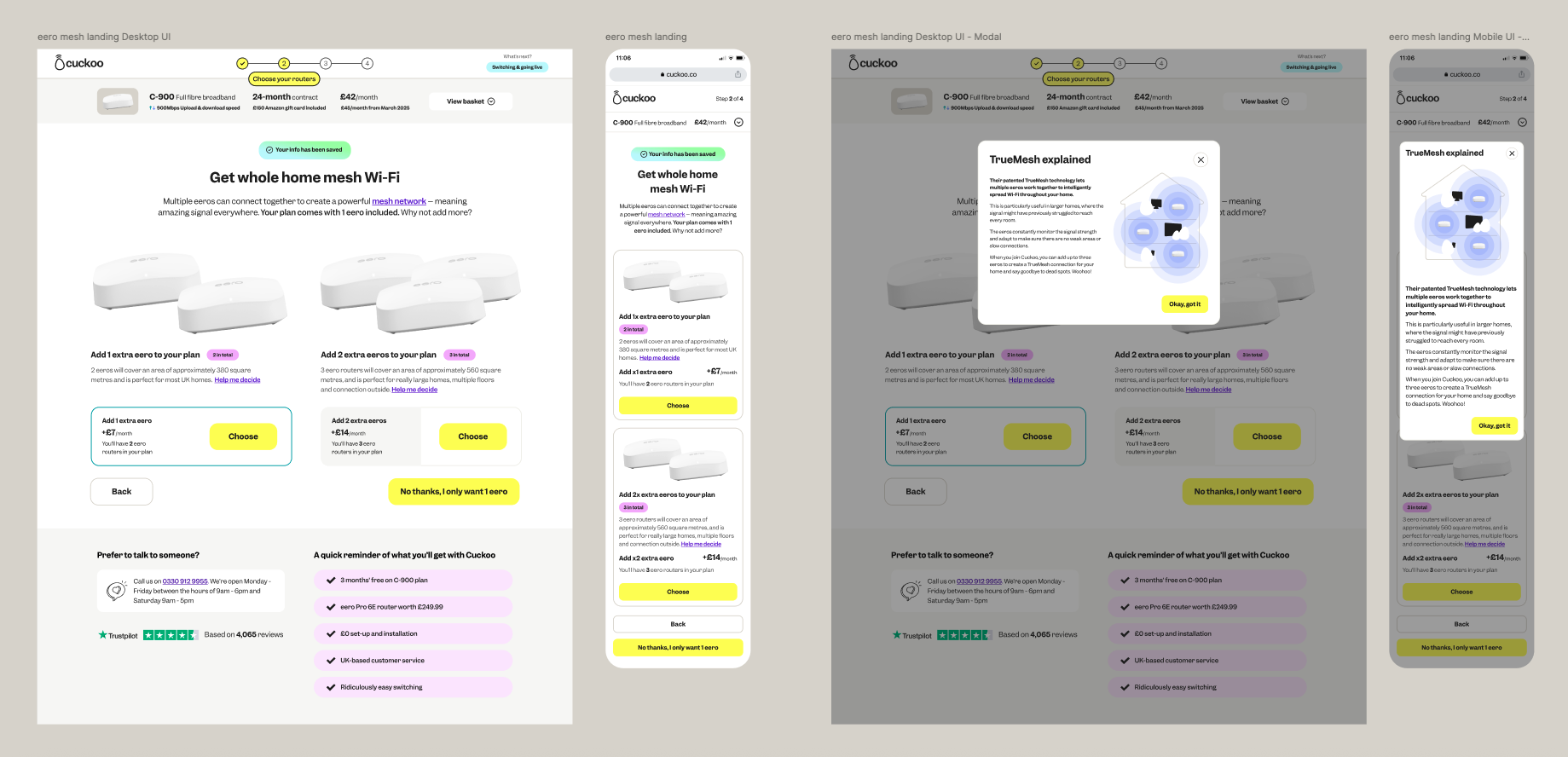The height and width of the screenshot is (757, 1568).
Task: Select step 4 circle in the Desktop UI stepper
Action: 367,63
